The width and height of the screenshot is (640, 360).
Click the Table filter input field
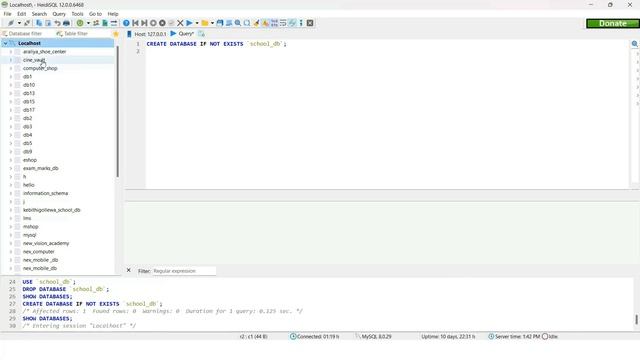point(82,34)
